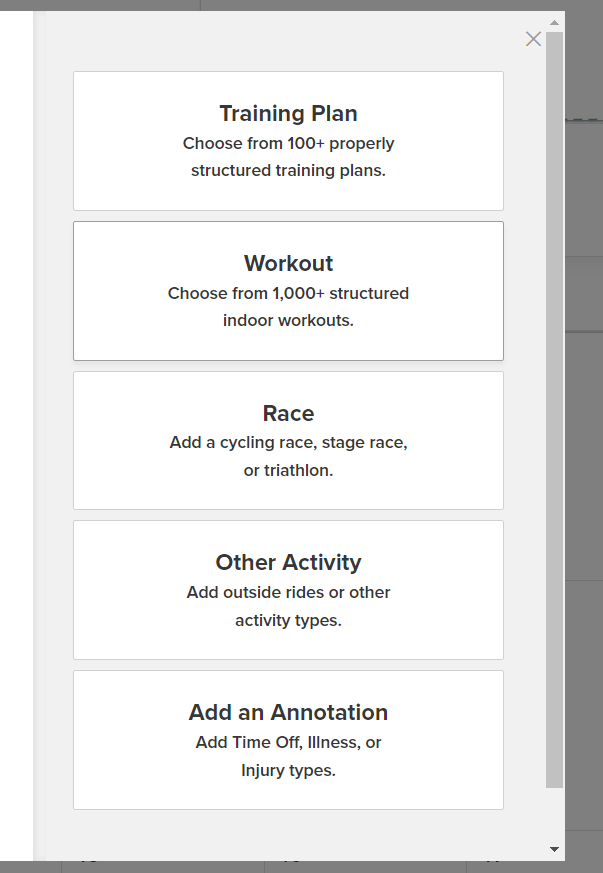This screenshot has width=603, height=873.
Task: Click "Add outside rides or other activity types"
Action: point(288,606)
